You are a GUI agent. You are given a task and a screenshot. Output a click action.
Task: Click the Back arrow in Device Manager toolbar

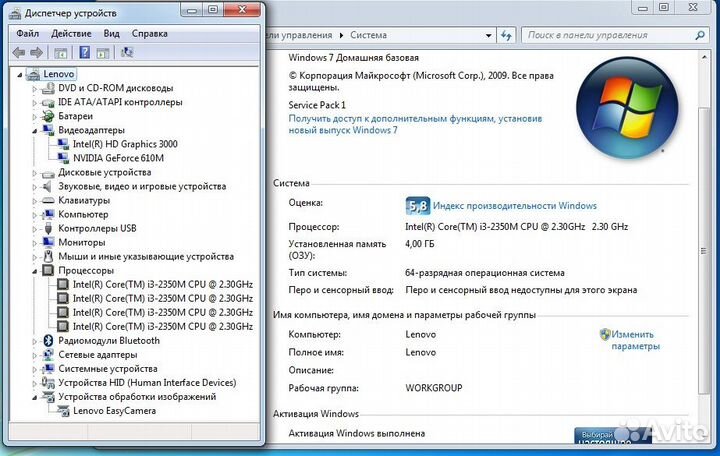pyautogui.click(x=19, y=52)
